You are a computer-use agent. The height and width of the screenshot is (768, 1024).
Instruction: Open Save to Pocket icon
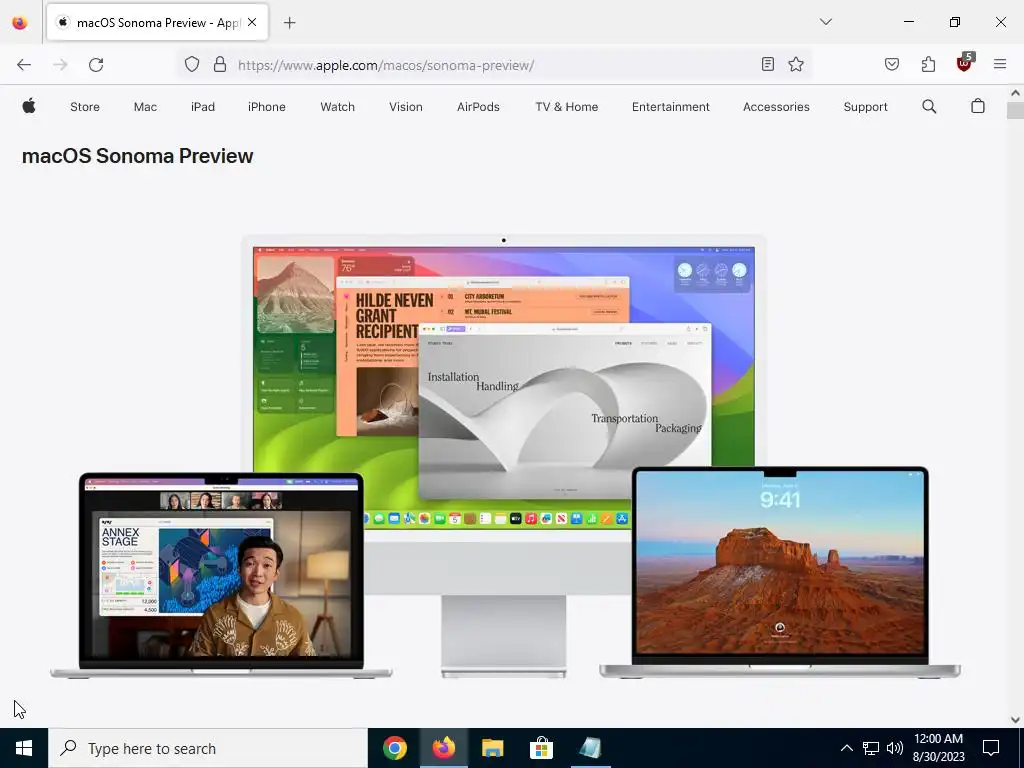coord(892,64)
